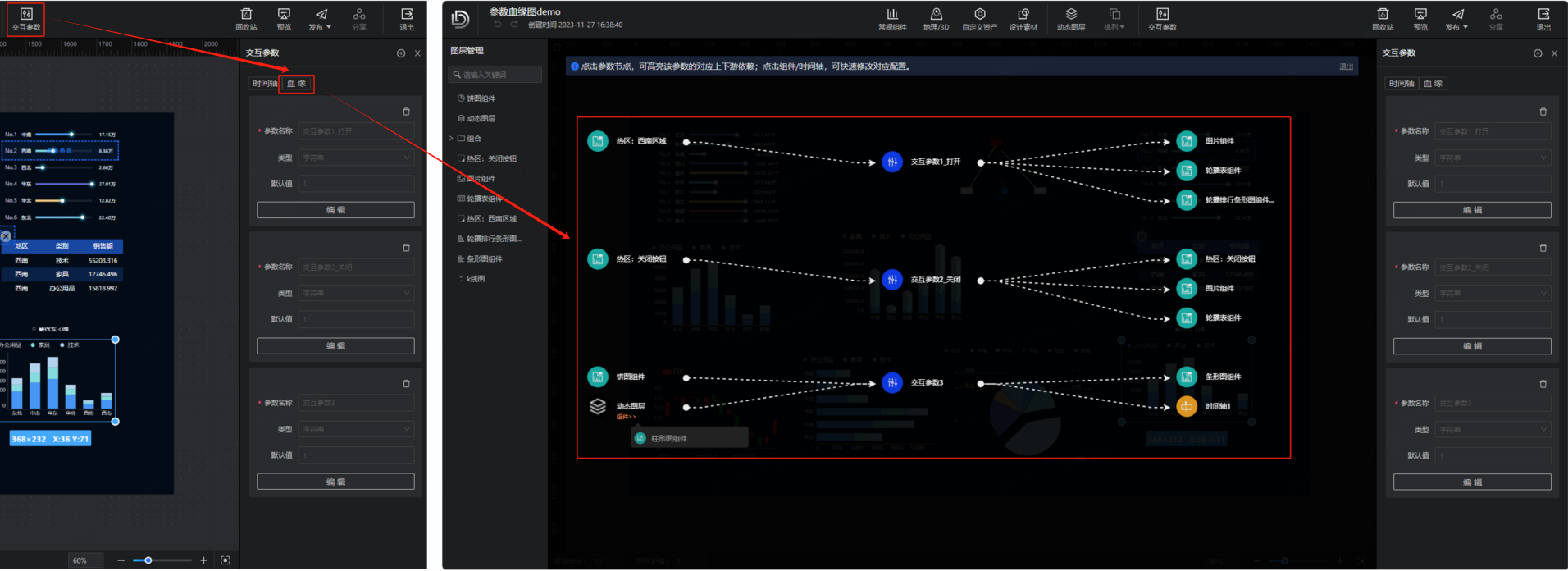This screenshot has height=571, width=1568.
Task: Open 地理/3D components in the toolbar
Action: click(x=936, y=19)
